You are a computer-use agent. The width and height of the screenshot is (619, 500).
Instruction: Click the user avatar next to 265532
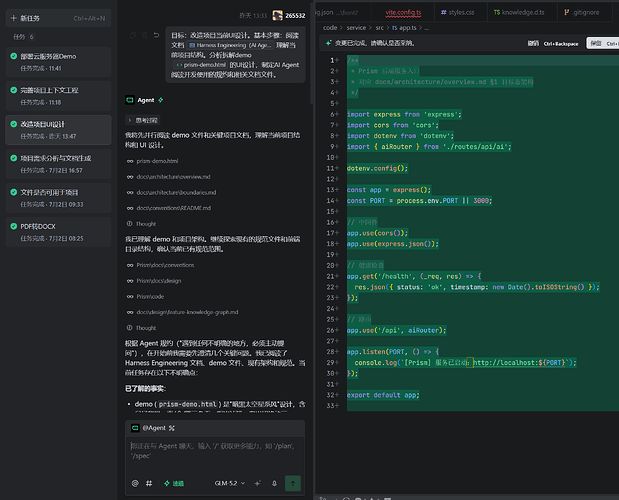point(278,15)
